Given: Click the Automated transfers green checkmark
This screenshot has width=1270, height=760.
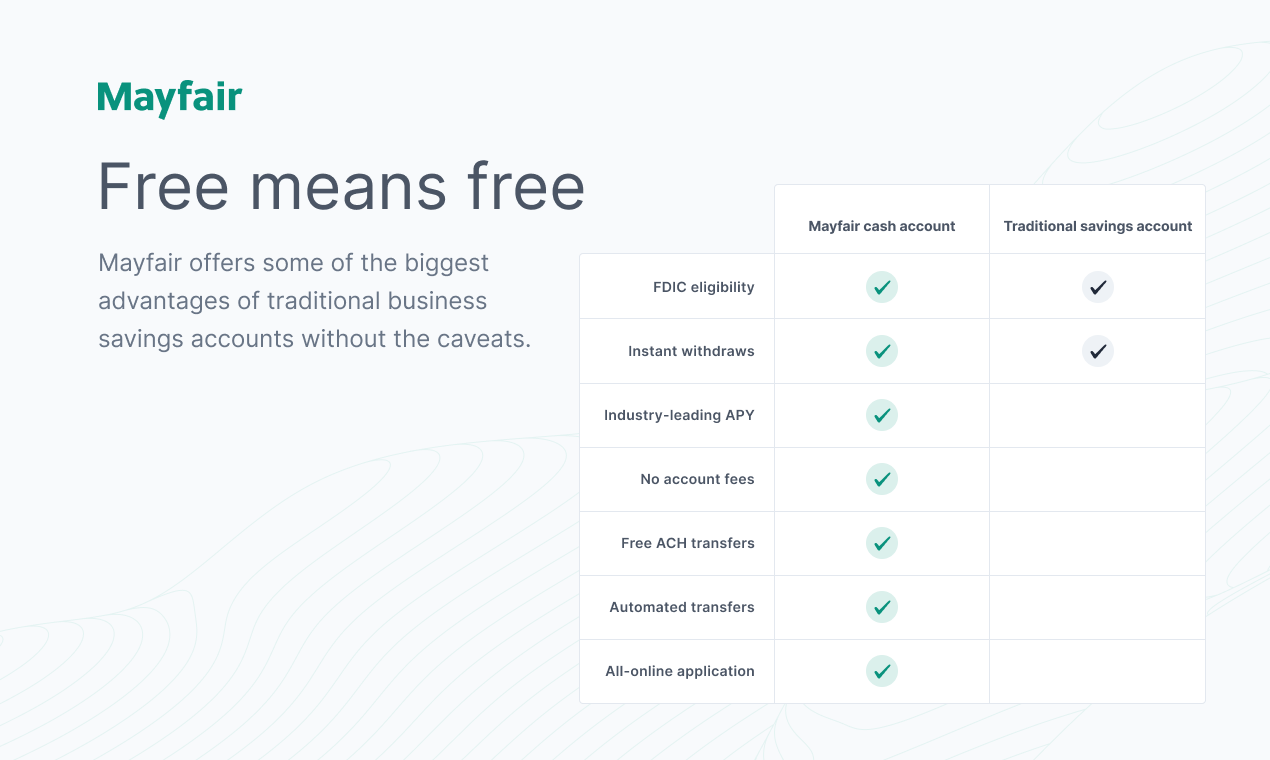Looking at the screenshot, I should coord(882,607).
